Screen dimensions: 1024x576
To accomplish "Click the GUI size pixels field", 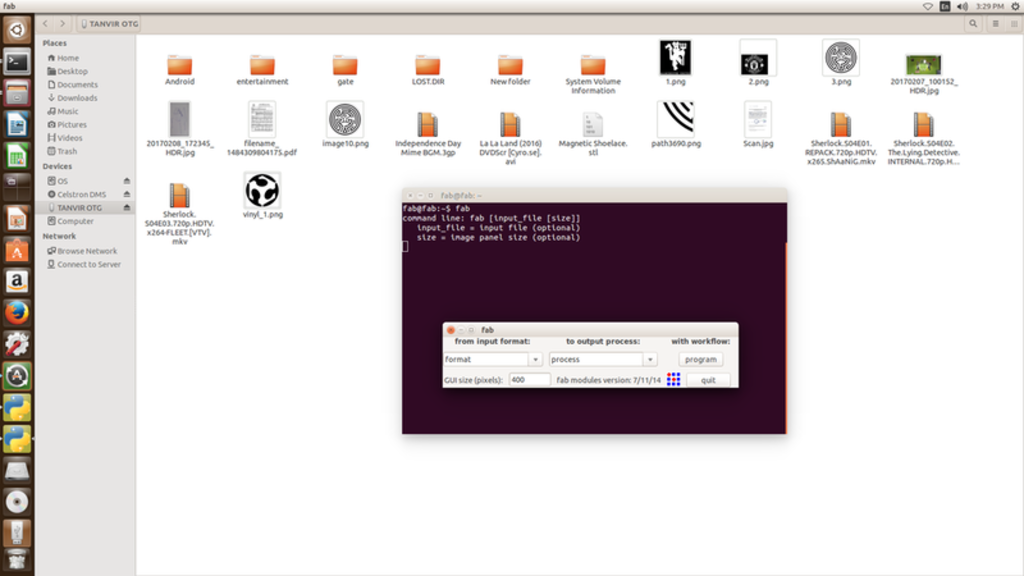I will point(529,379).
